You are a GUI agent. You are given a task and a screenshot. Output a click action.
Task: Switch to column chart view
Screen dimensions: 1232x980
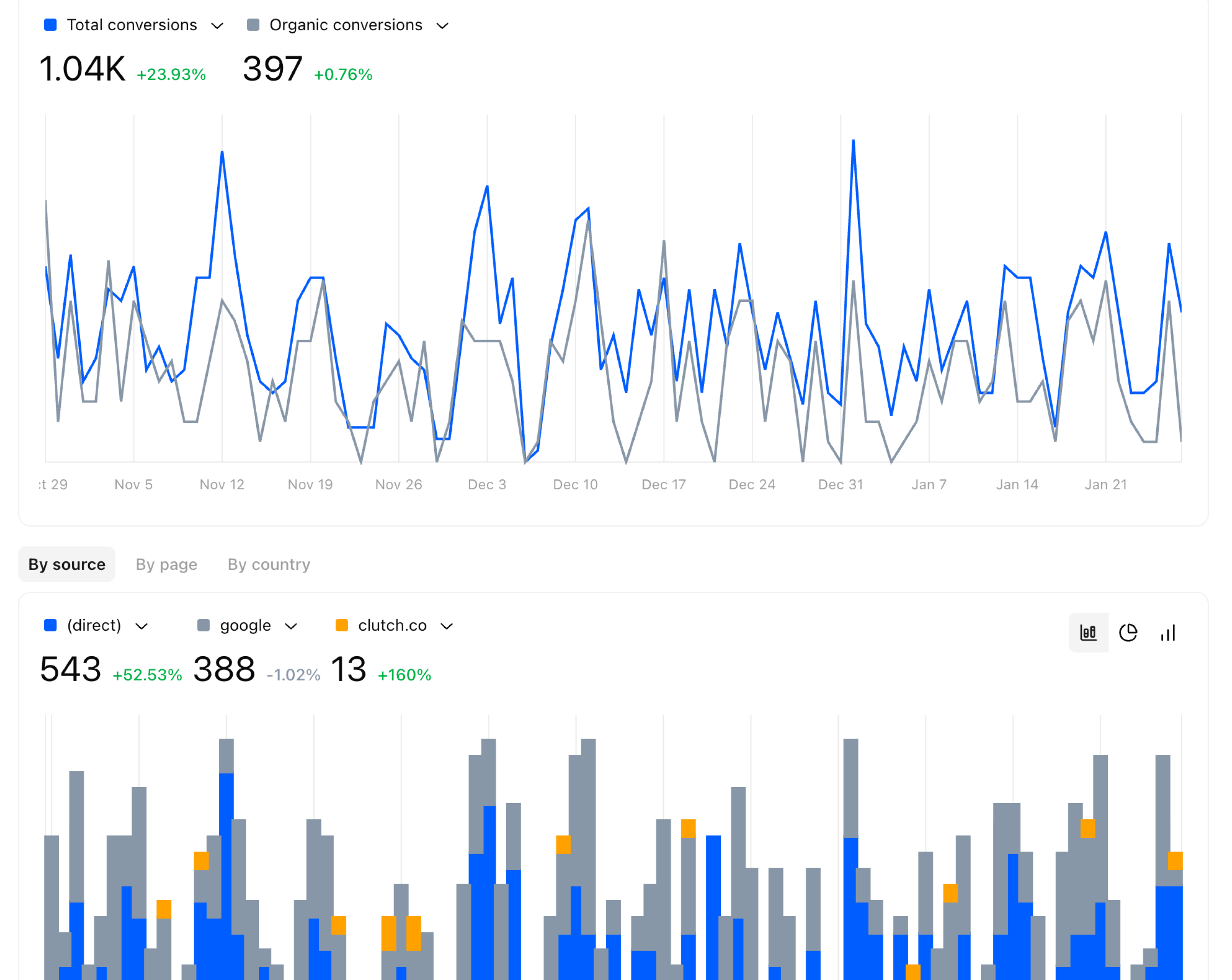click(x=1167, y=633)
